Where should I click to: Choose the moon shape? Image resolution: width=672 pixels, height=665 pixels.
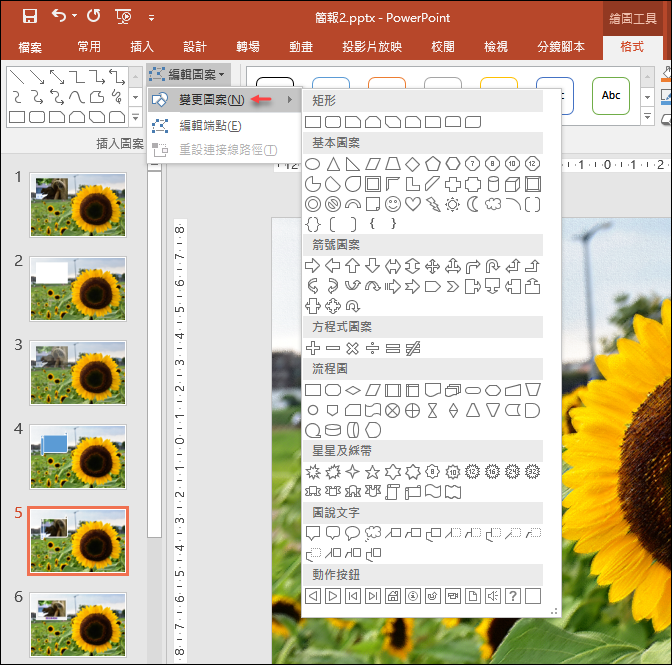coord(473,204)
